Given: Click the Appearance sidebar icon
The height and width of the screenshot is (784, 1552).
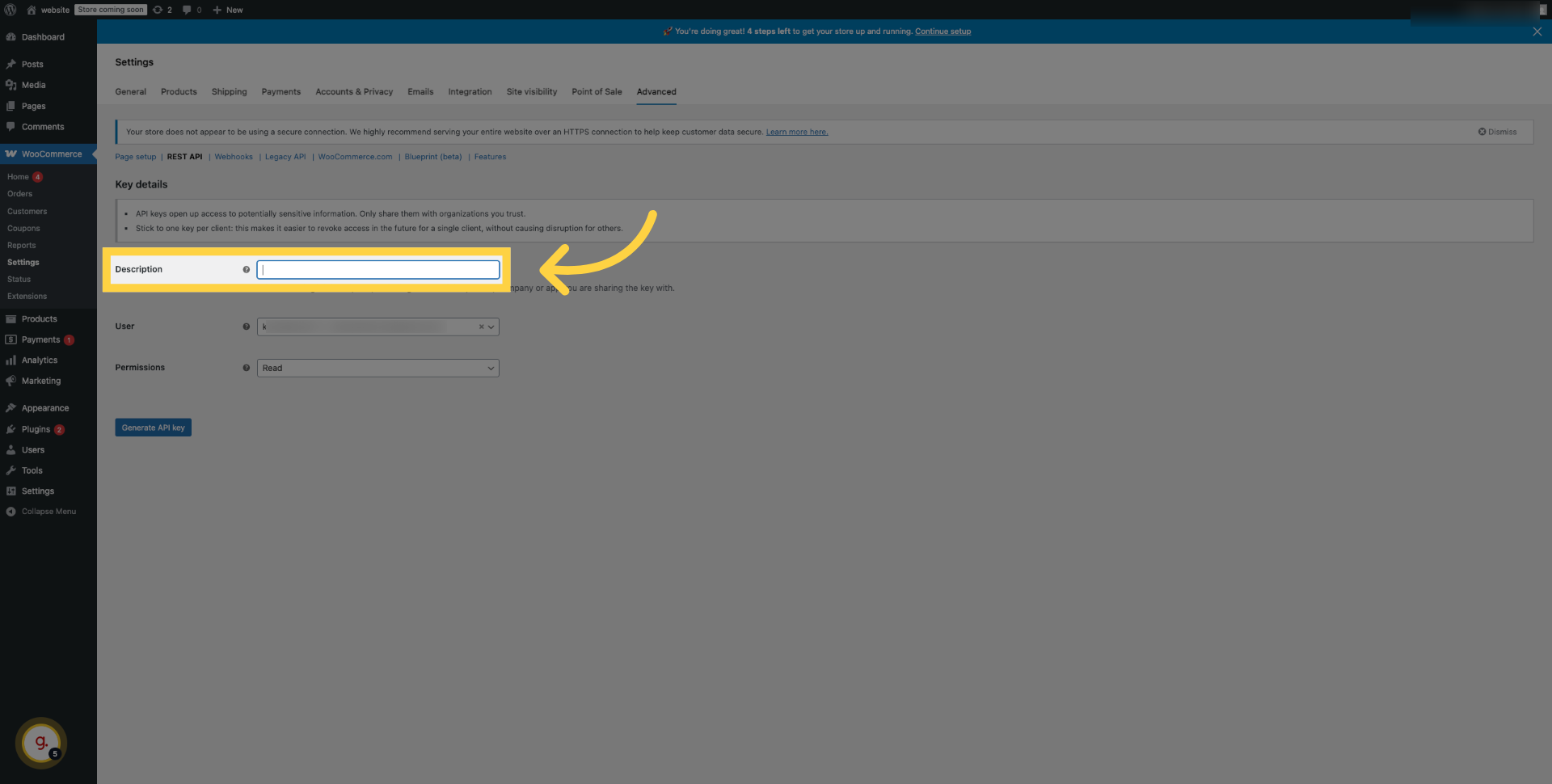Looking at the screenshot, I should pos(11,408).
